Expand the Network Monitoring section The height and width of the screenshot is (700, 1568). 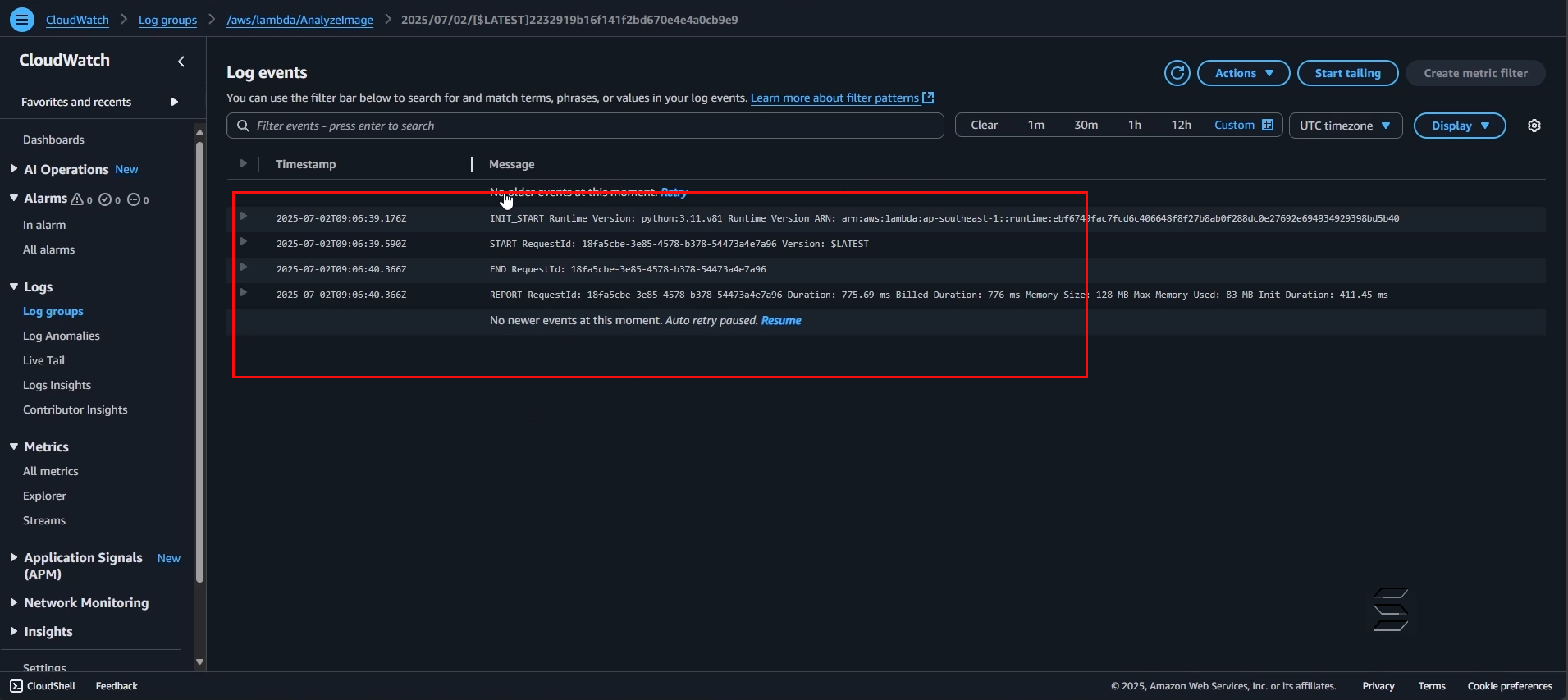coord(14,602)
